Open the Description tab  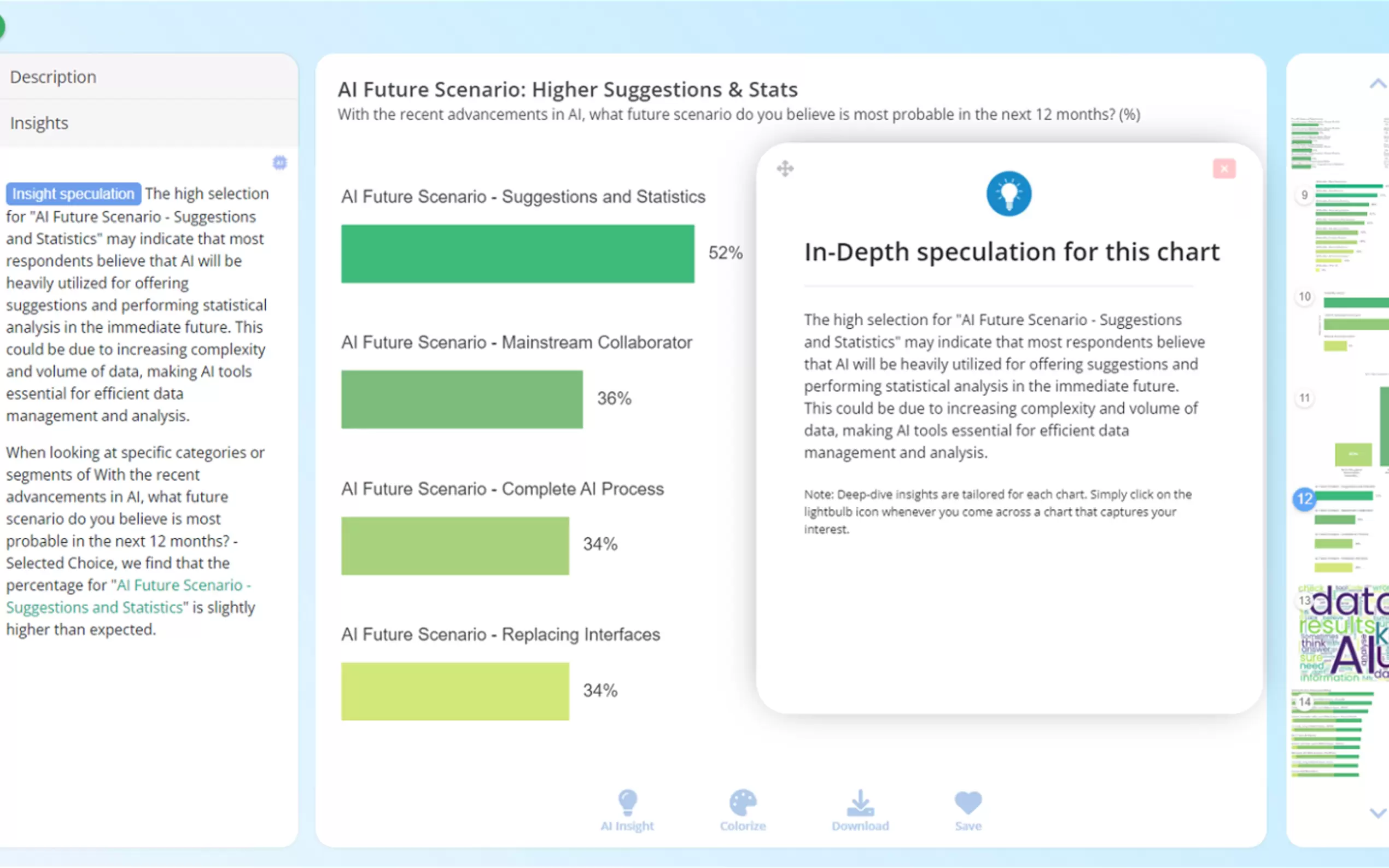(54, 77)
